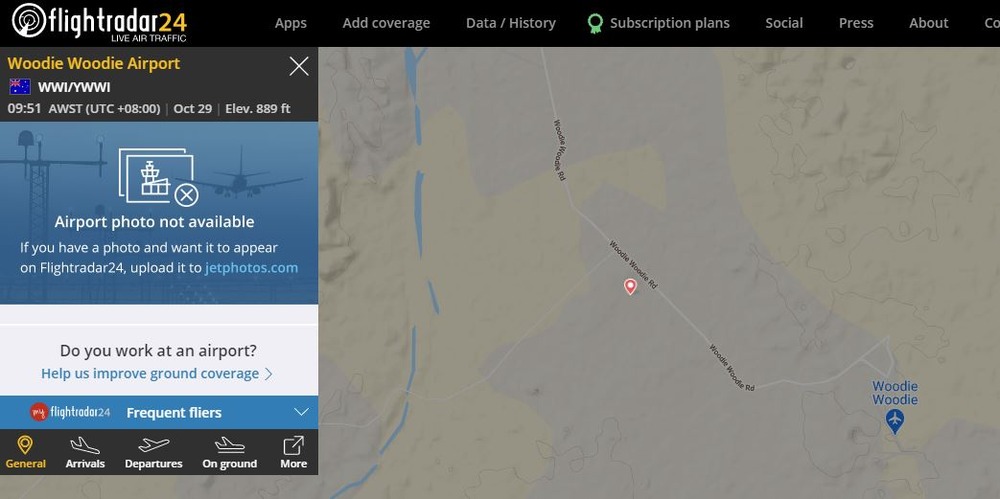1000x499 pixels.
Task: Click the Australian flag icon
Action: pyautogui.click(x=20, y=87)
